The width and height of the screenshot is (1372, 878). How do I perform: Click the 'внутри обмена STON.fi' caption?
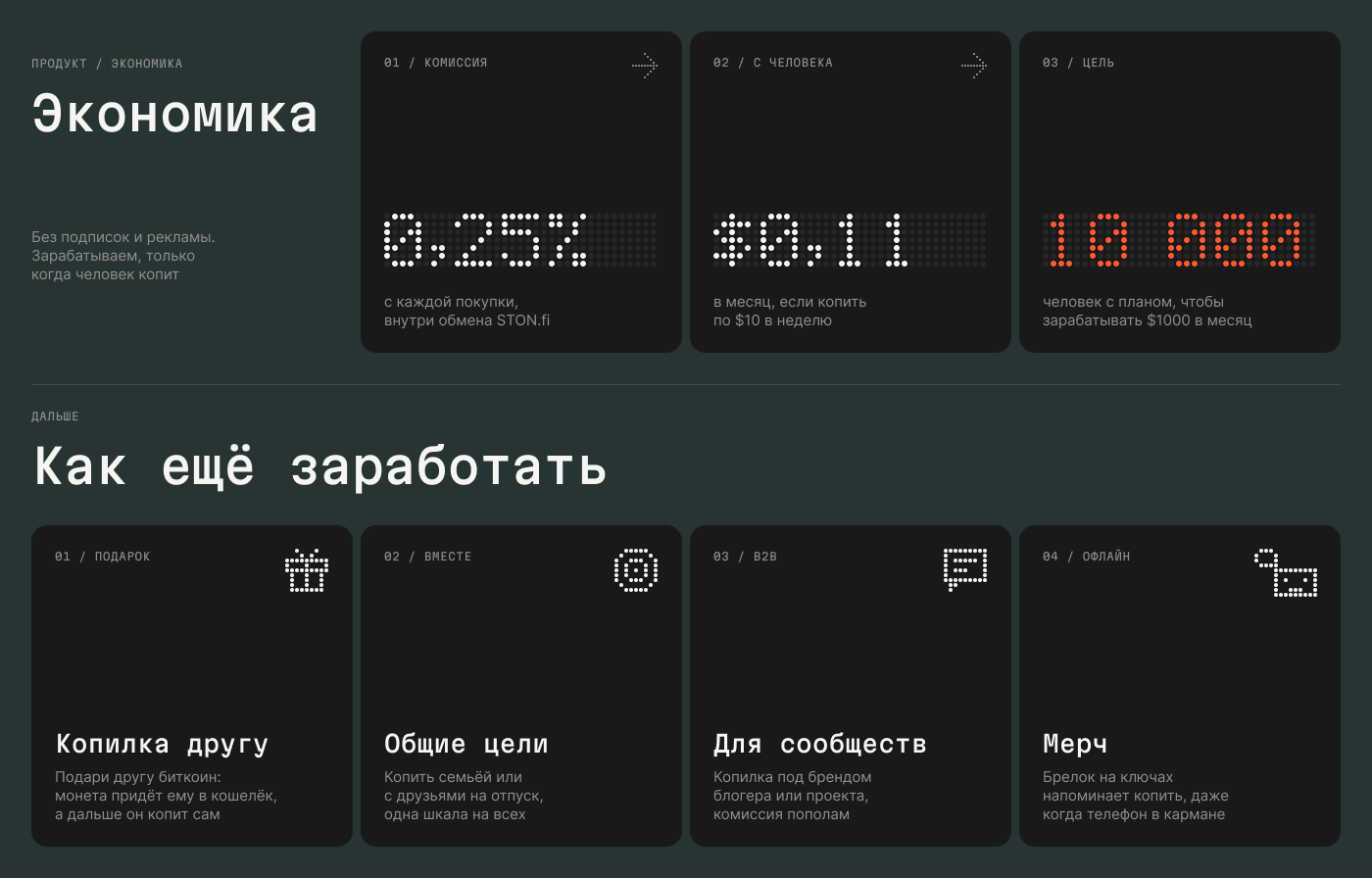point(467,320)
